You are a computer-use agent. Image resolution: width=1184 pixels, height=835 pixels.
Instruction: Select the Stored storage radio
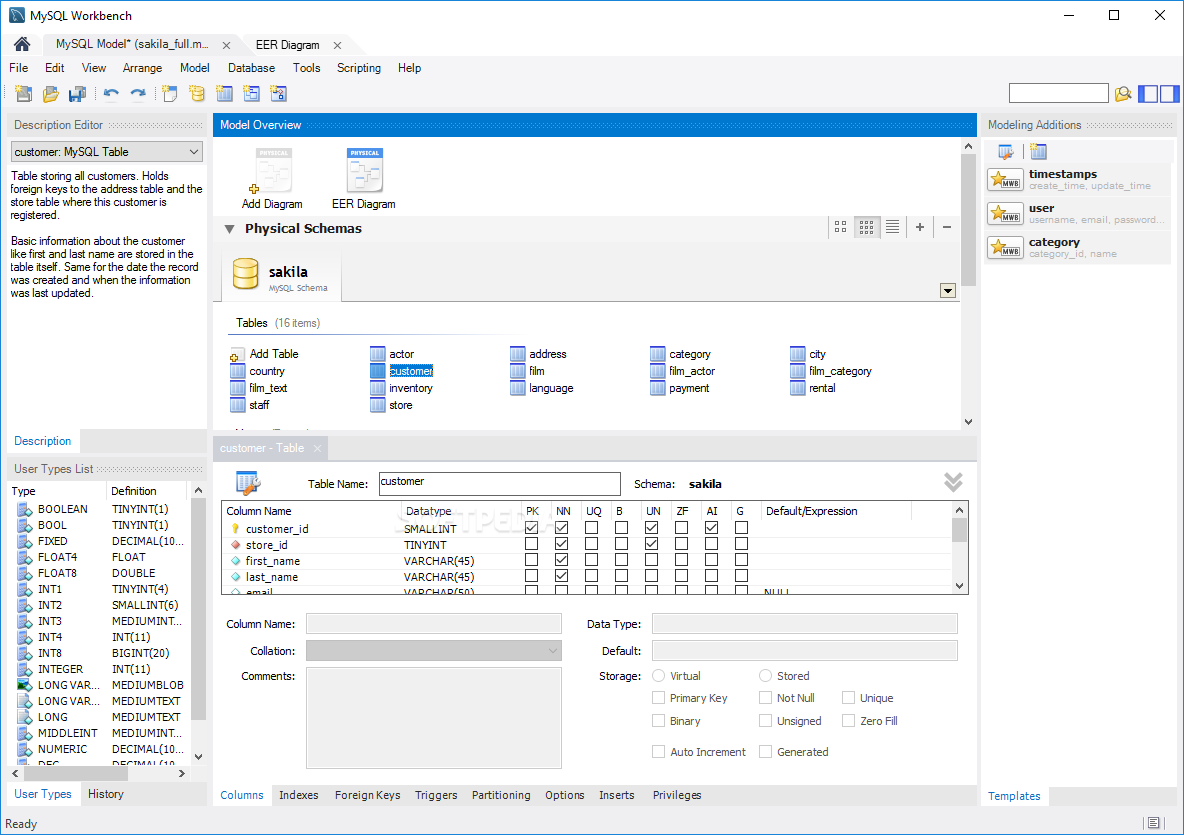coord(766,676)
